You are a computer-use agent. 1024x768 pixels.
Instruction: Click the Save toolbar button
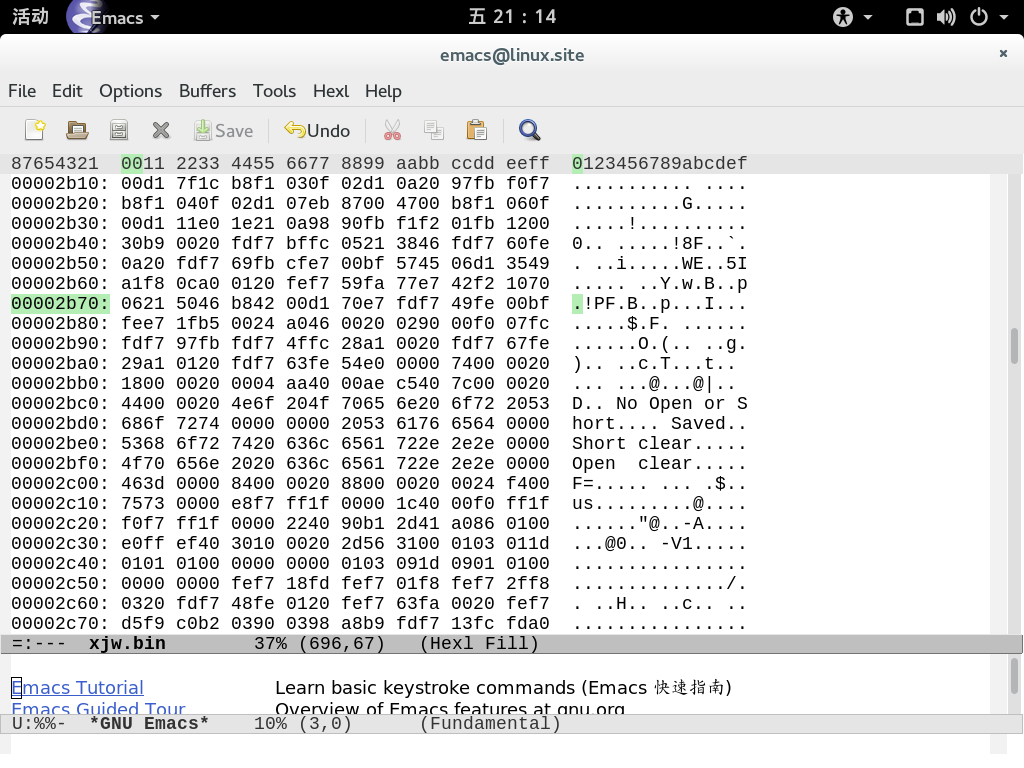click(x=223, y=131)
